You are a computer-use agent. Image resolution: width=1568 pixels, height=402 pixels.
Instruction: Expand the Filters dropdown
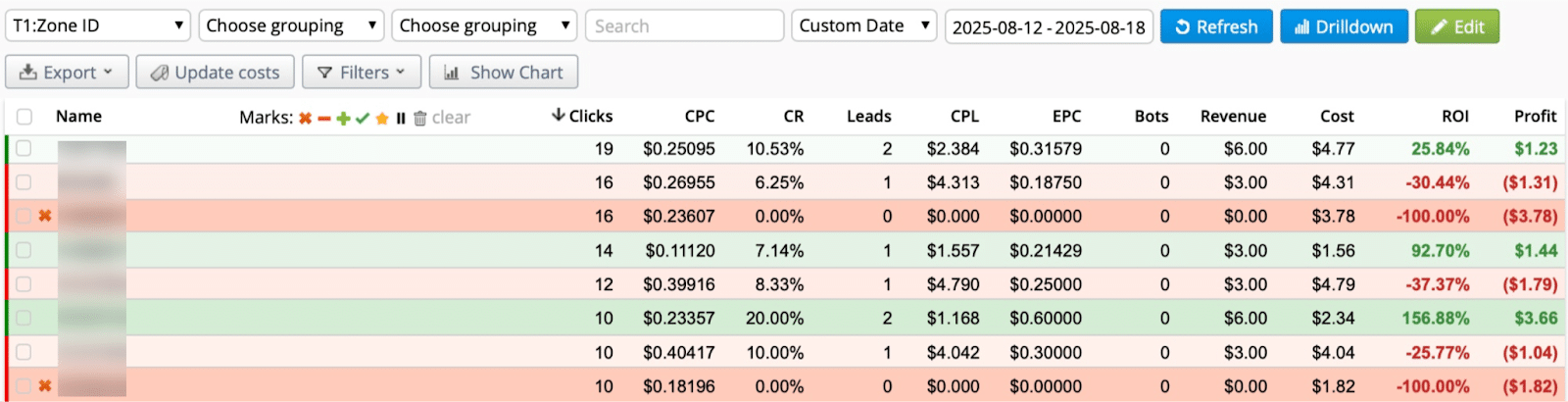click(x=362, y=73)
